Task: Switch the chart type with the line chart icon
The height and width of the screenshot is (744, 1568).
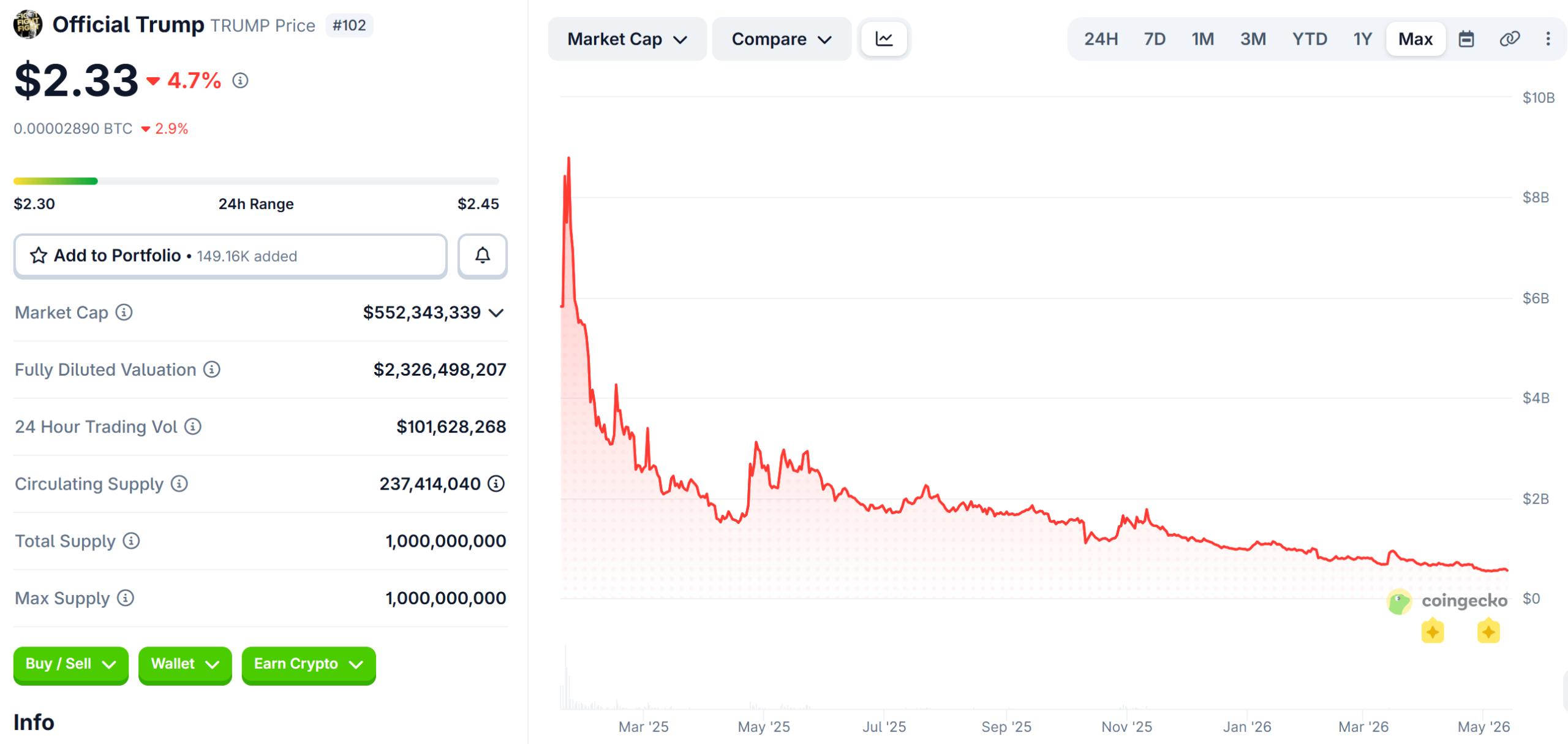Action: click(884, 39)
